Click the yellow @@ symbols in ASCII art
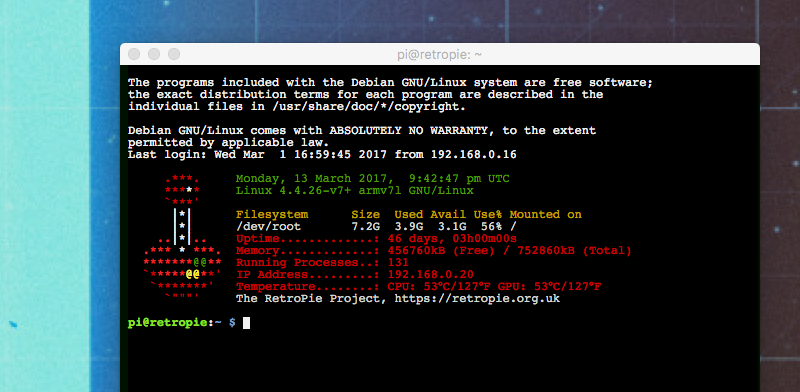 [192, 274]
